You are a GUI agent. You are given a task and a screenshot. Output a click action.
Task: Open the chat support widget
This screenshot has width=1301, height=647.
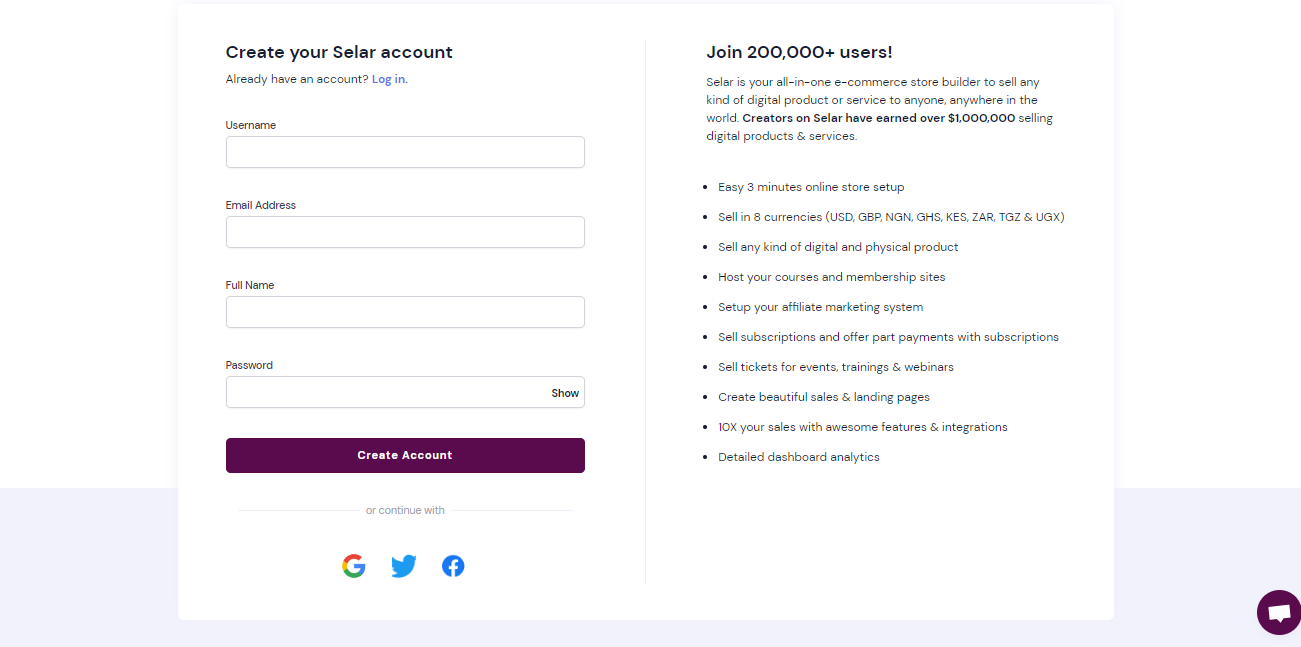tap(1278, 611)
